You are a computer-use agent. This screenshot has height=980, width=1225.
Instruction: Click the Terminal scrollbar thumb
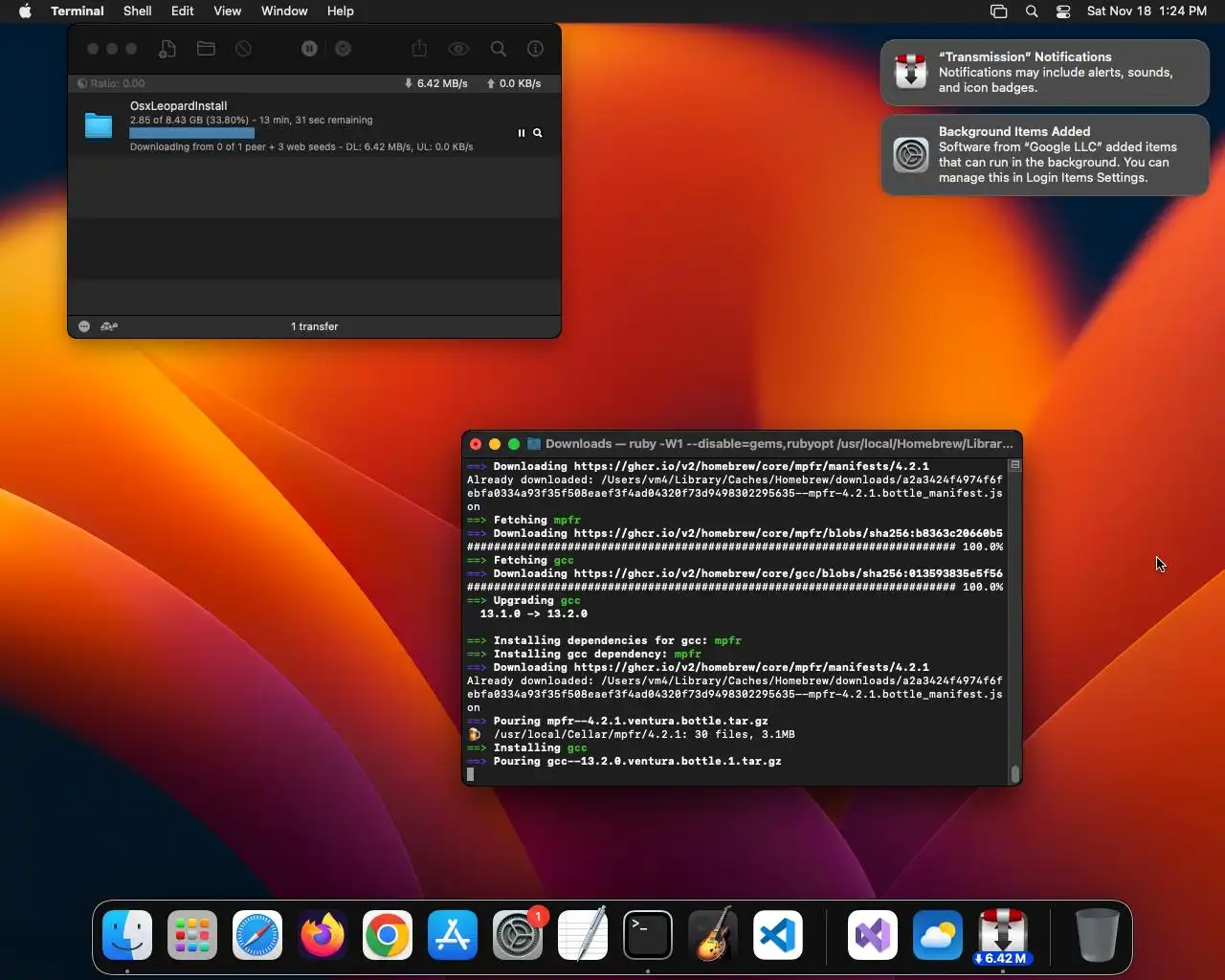tap(1015, 773)
